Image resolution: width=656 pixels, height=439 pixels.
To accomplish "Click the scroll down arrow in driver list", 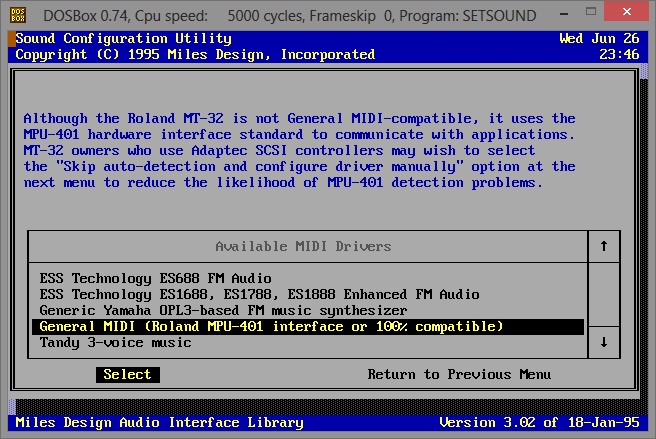I will (604, 342).
